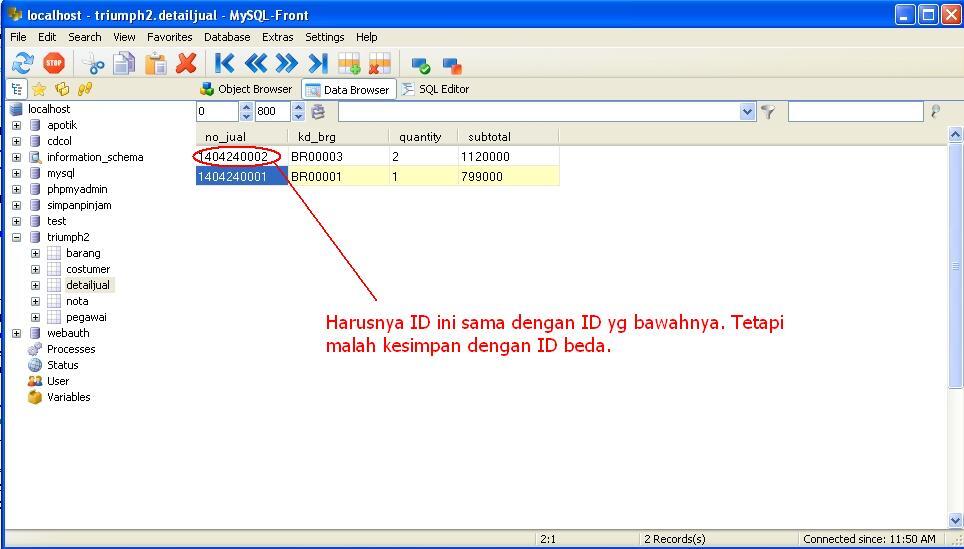Click the red Stop icon
The image size is (964, 549).
click(53, 63)
